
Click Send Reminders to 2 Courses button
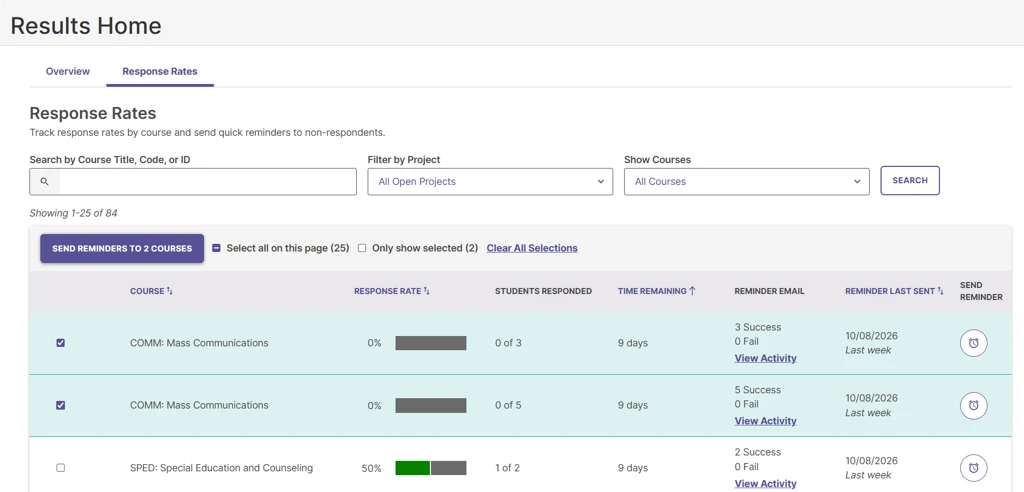click(122, 249)
